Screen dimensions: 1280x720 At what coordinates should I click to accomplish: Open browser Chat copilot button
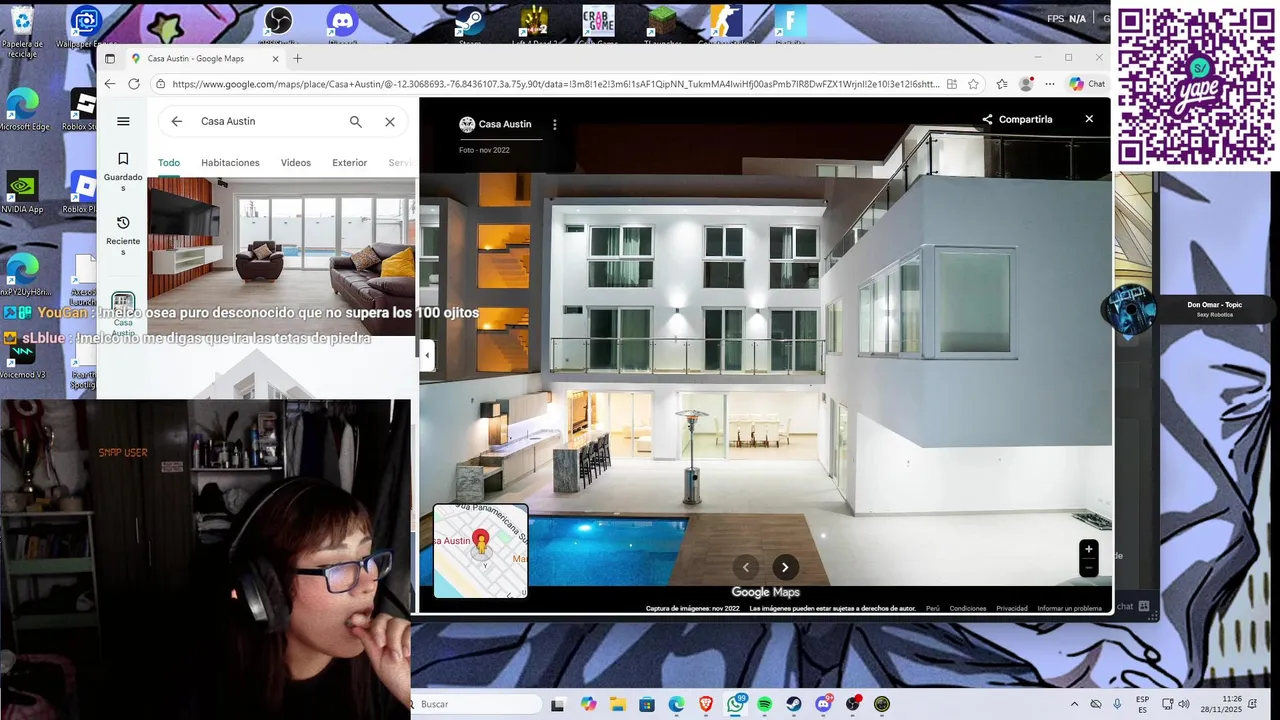point(1087,84)
